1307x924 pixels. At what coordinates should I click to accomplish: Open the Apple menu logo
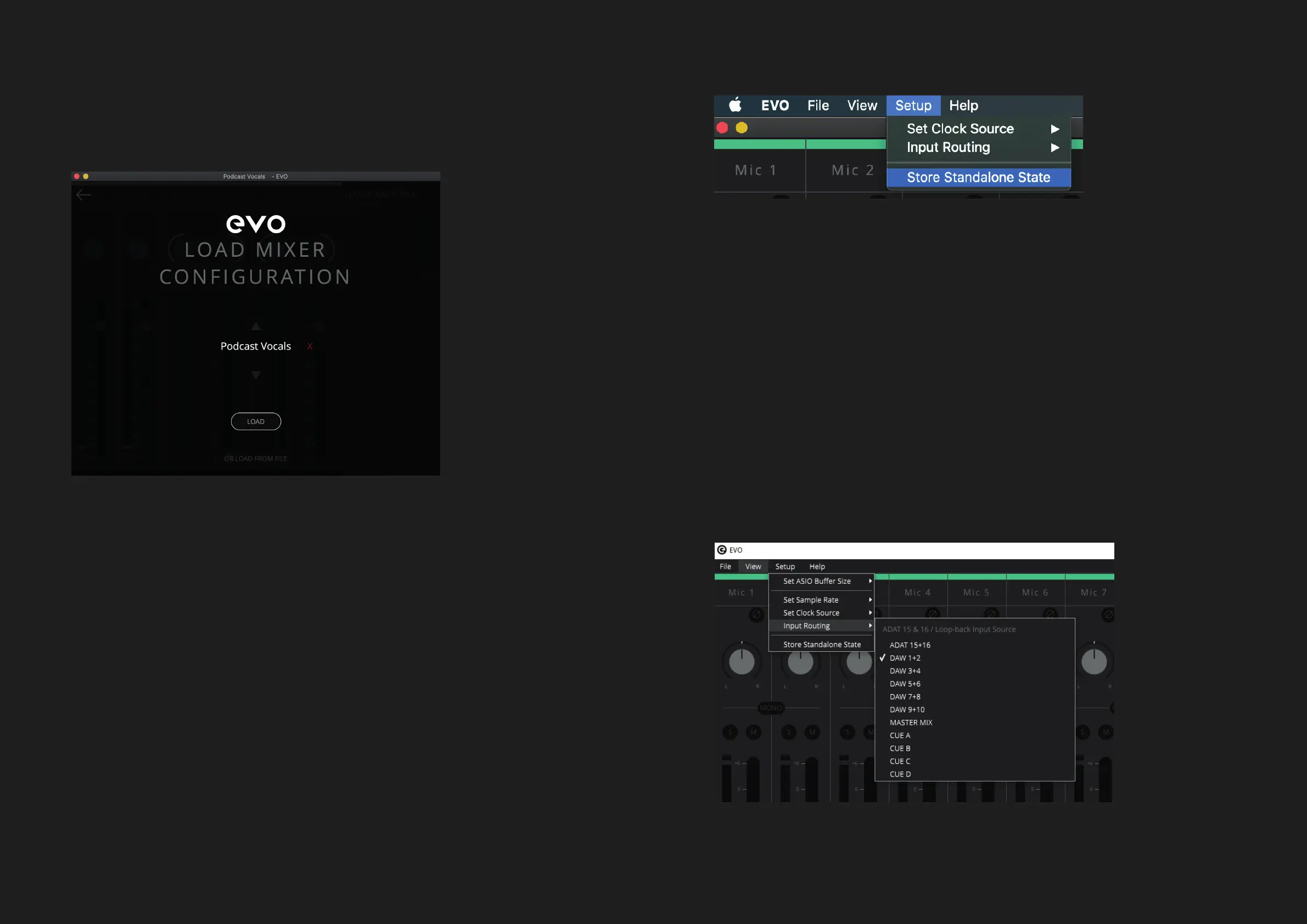[x=735, y=105]
